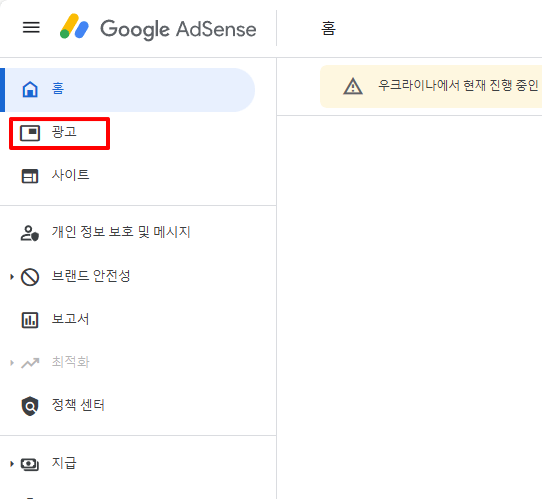Click the privacy person-shield icon

click(30, 233)
